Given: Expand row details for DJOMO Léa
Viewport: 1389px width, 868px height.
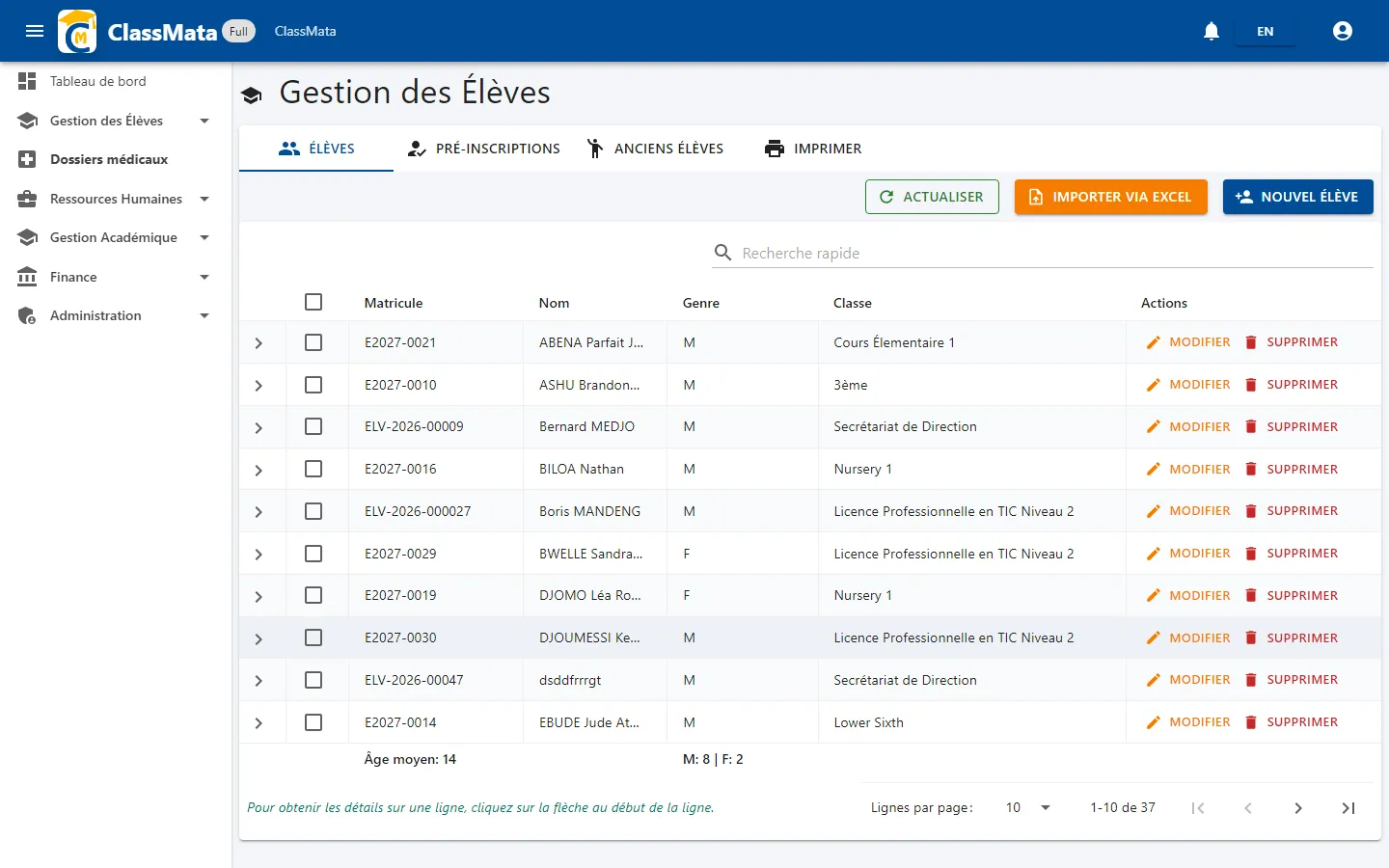Looking at the screenshot, I should tap(259, 596).
